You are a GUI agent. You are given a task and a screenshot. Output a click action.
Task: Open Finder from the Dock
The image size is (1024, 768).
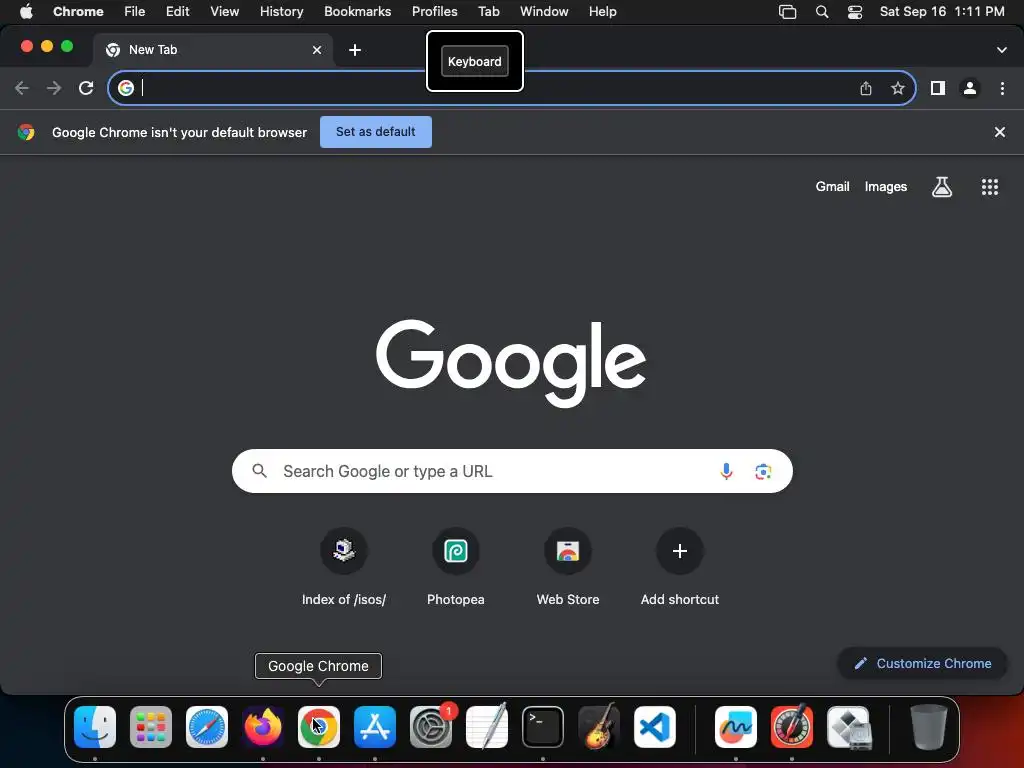pyautogui.click(x=95, y=727)
